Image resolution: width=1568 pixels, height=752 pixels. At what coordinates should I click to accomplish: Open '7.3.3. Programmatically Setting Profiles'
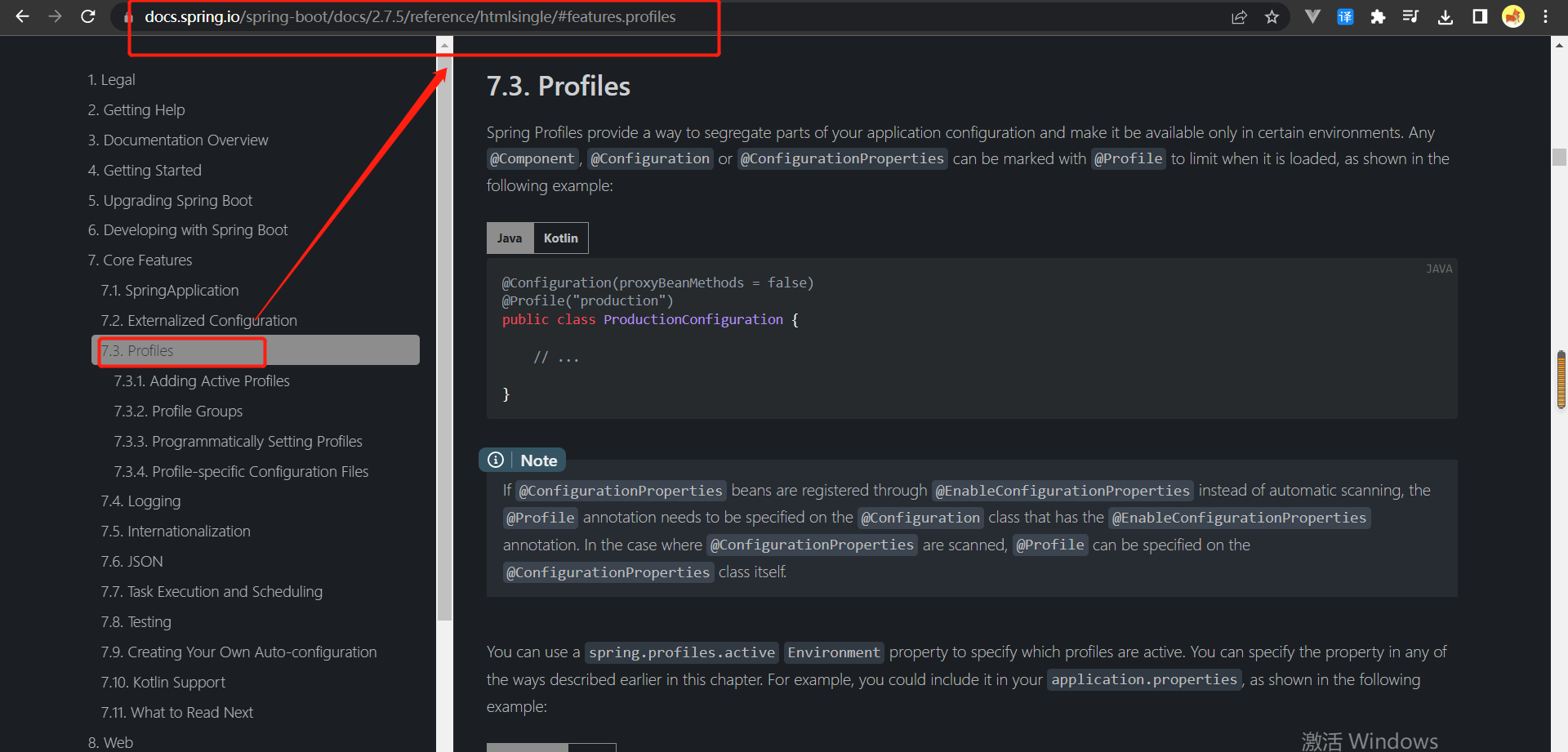point(238,441)
